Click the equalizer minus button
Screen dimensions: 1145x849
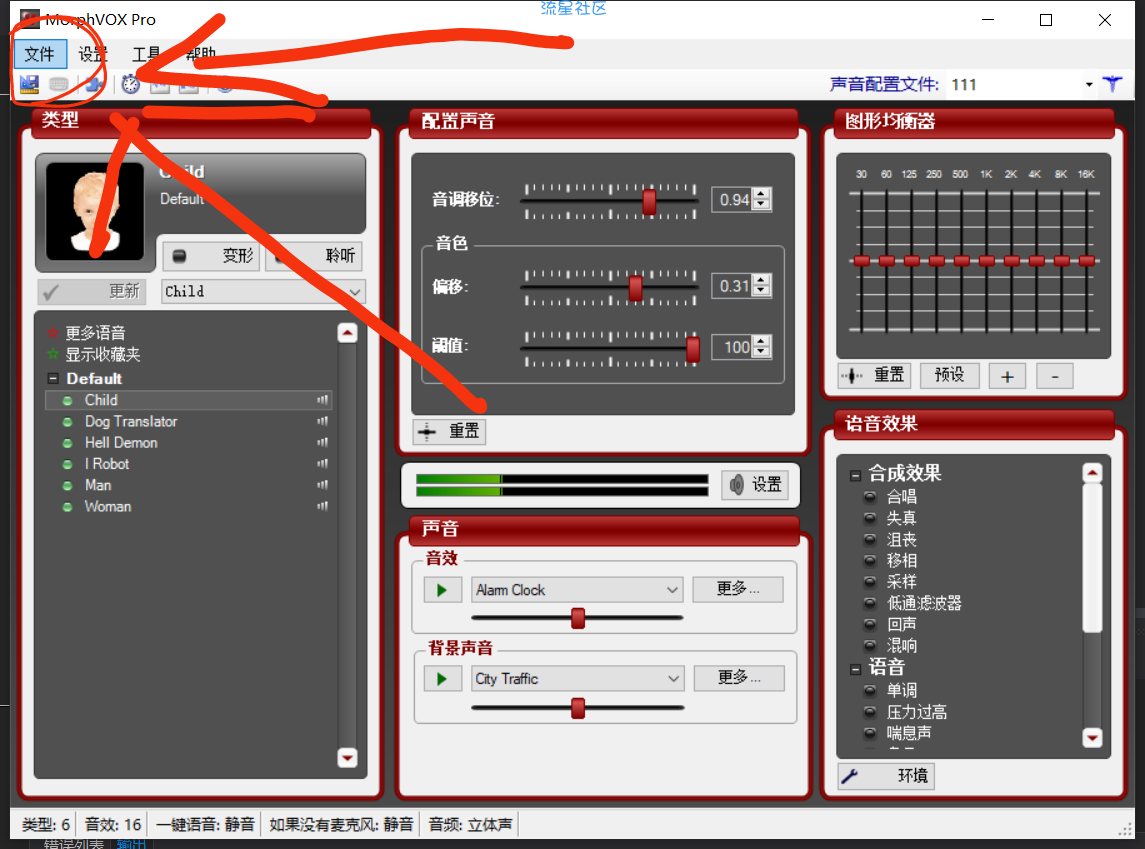click(x=1054, y=377)
